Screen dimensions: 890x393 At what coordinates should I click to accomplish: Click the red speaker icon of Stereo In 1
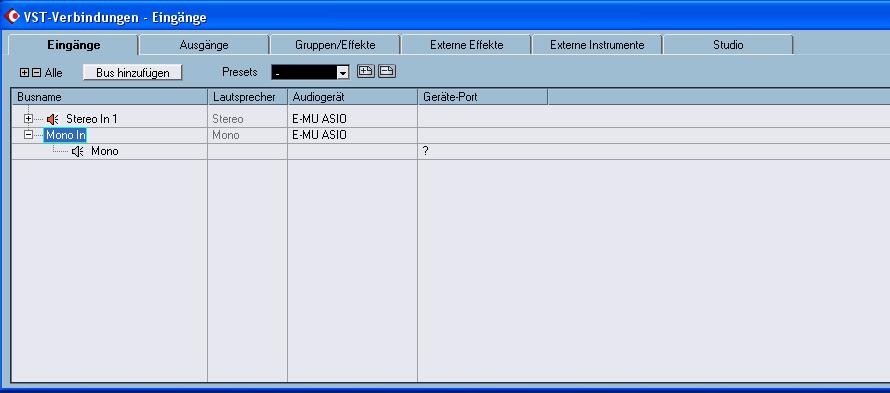53,119
